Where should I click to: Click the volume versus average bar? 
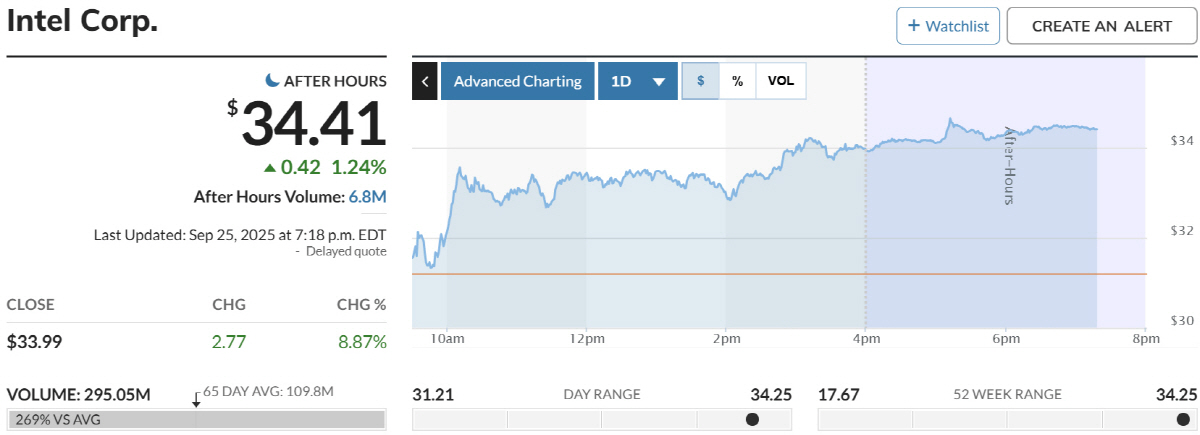tap(196, 419)
